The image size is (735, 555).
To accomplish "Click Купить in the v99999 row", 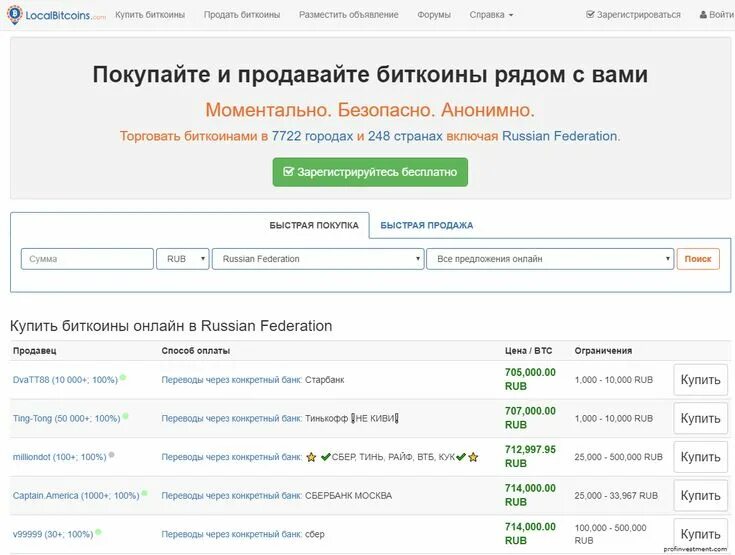I will pyautogui.click(x=700, y=534).
